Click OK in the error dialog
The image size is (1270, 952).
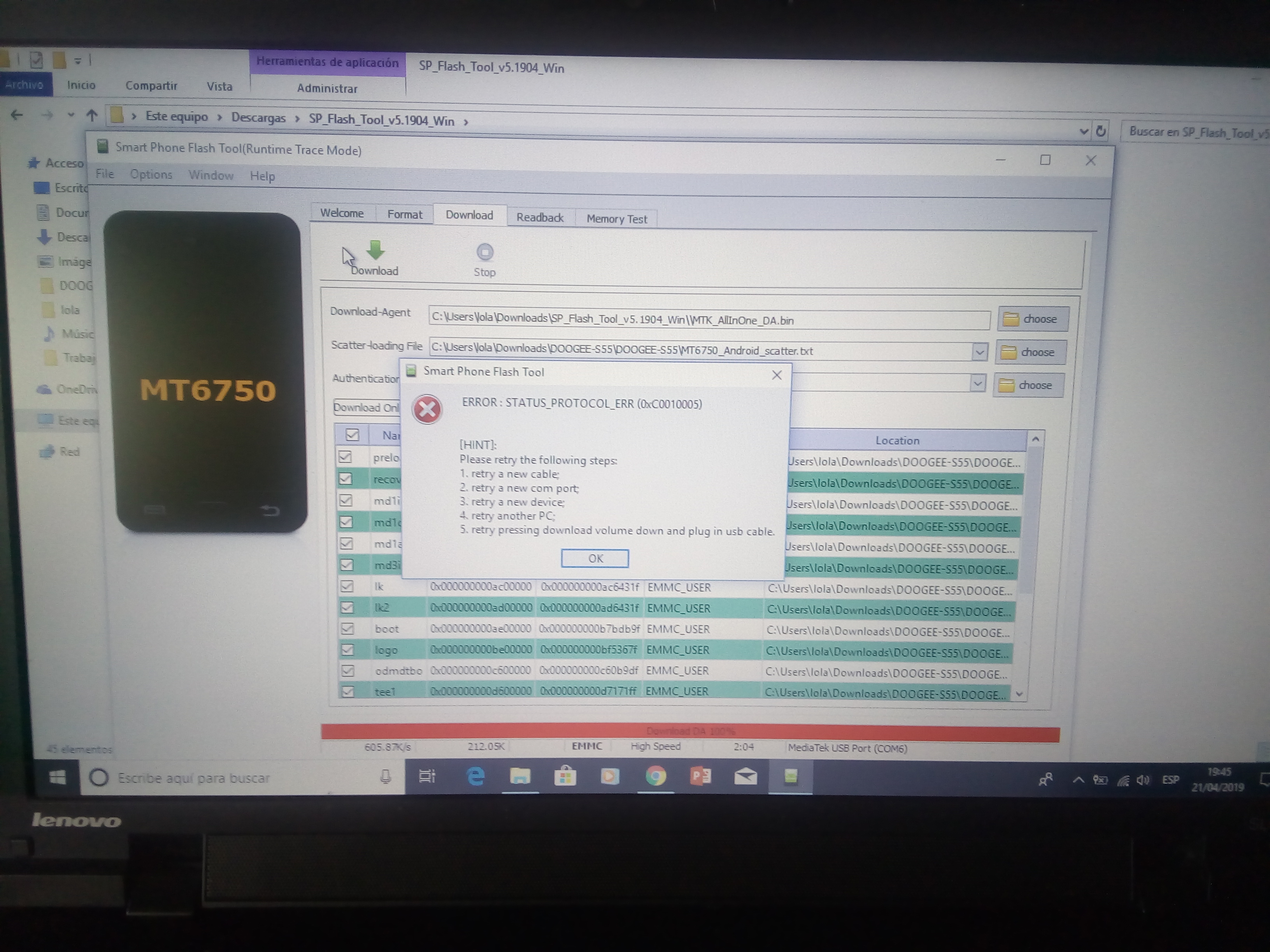595,558
